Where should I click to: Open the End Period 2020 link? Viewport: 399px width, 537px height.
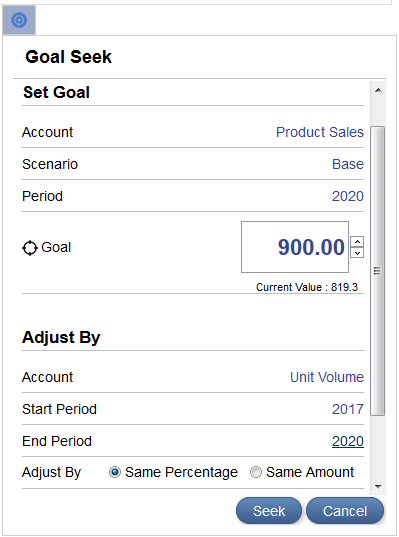(348, 441)
